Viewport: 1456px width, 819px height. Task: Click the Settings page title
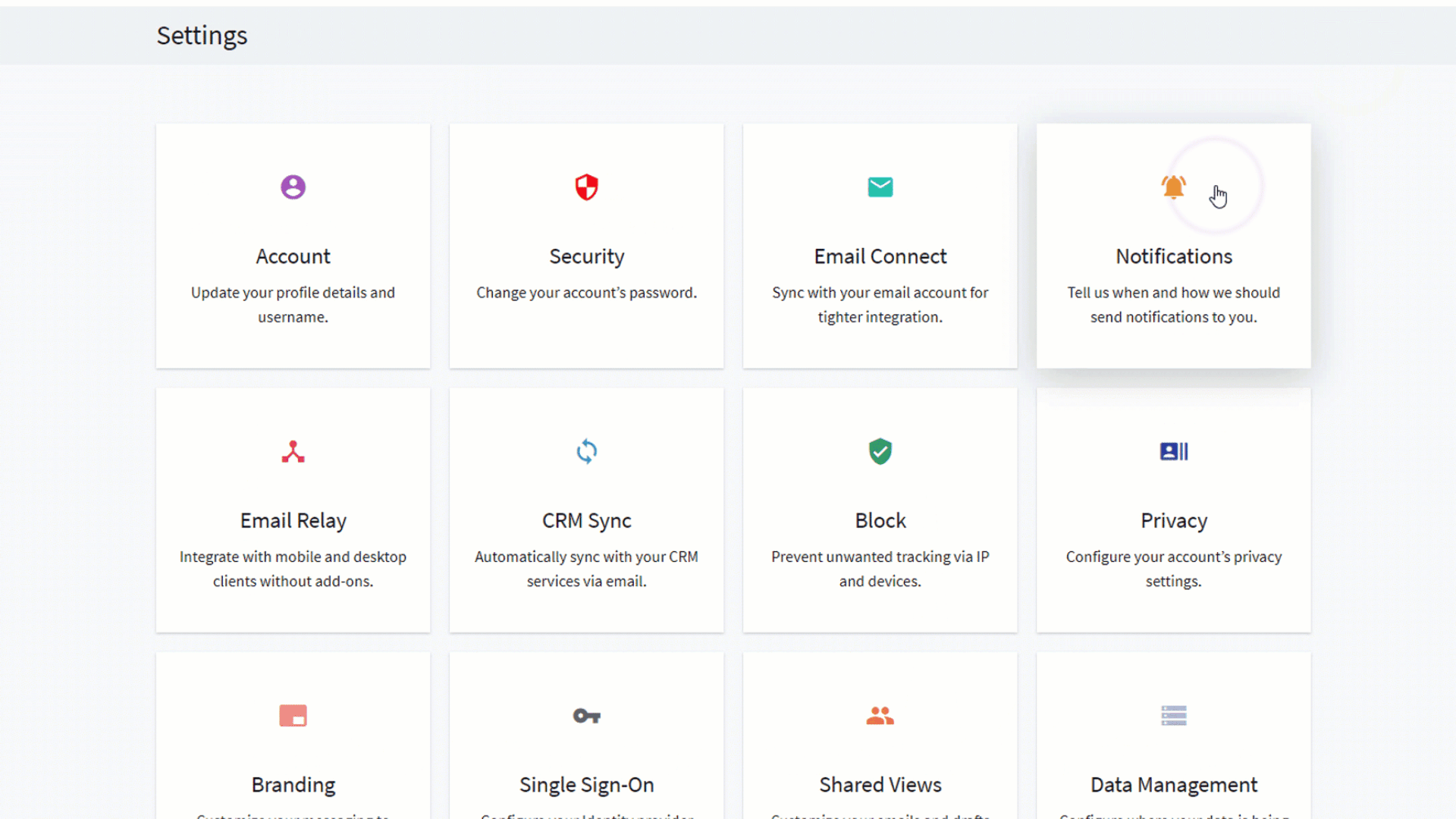202,36
